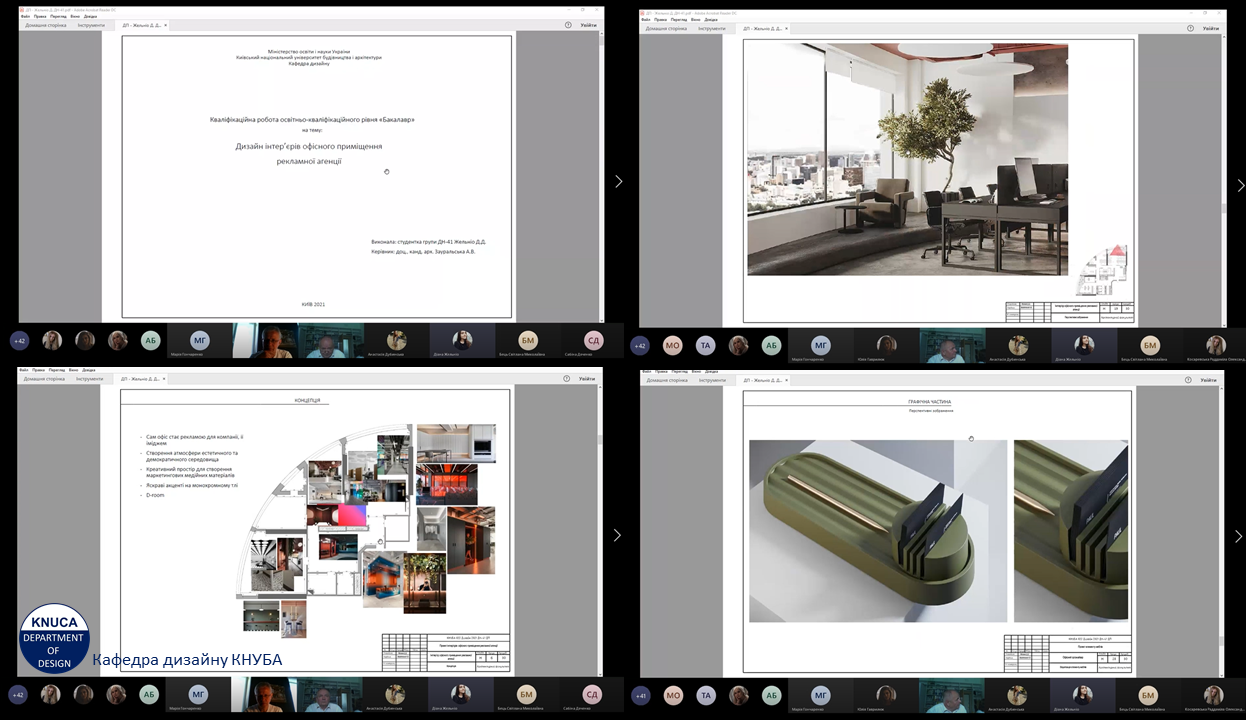Select Діана Жельніо's tile below the card holder page
This screenshot has width=1246, height=720.
[x=1082, y=696]
